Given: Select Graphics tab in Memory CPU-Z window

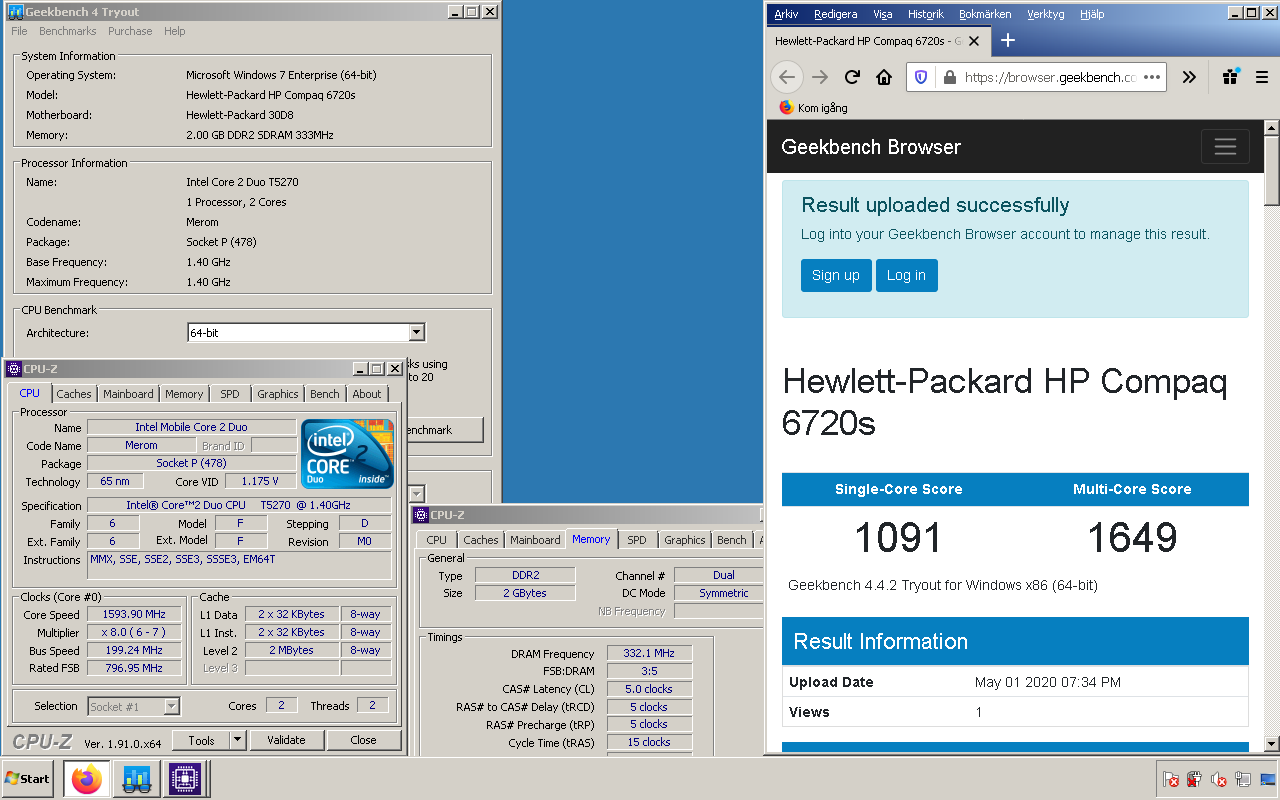Looking at the screenshot, I should 685,540.
